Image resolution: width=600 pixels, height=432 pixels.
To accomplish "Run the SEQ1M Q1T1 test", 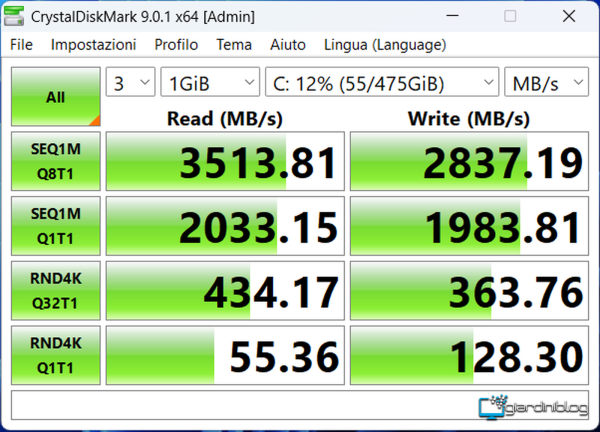I will coord(56,226).
